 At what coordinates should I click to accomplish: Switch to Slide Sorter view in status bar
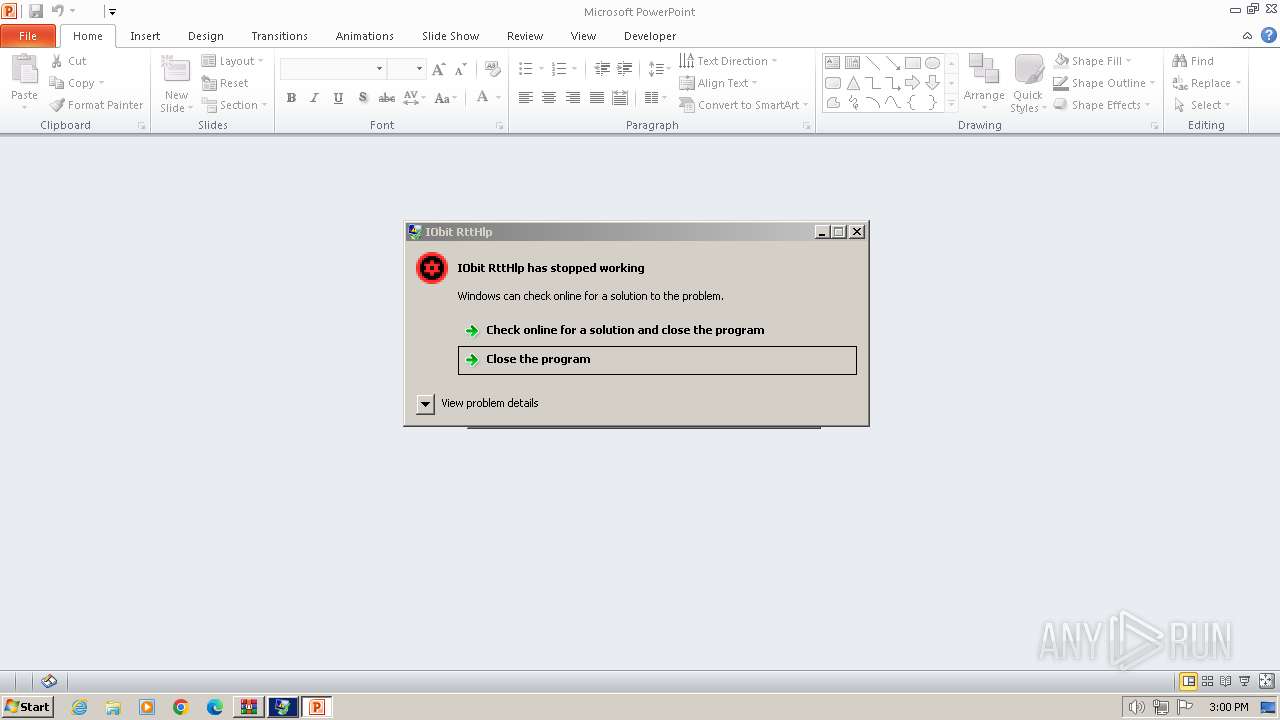click(x=1208, y=681)
